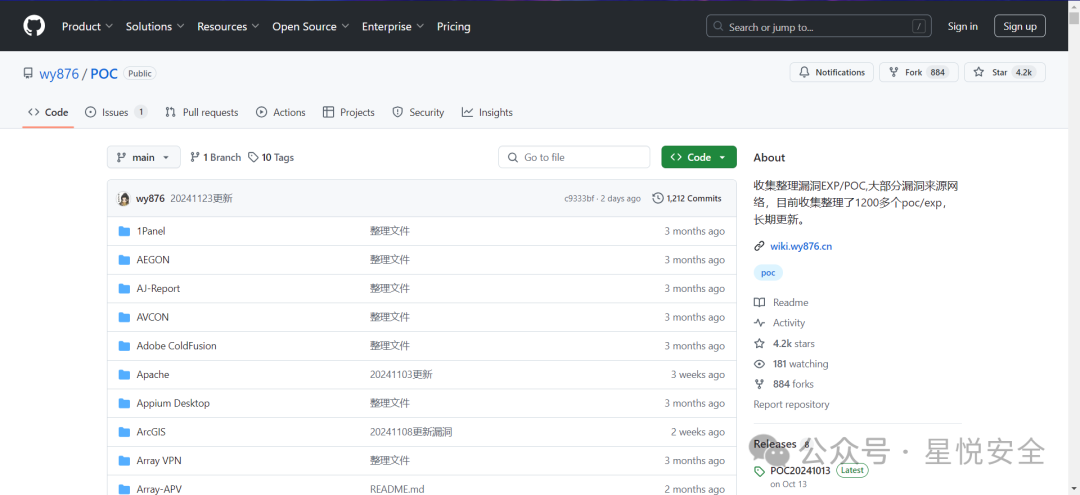The width and height of the screenshot is (1080, 495).
Task: Open the AEGON folder
Action: click(x=153, y=260)
